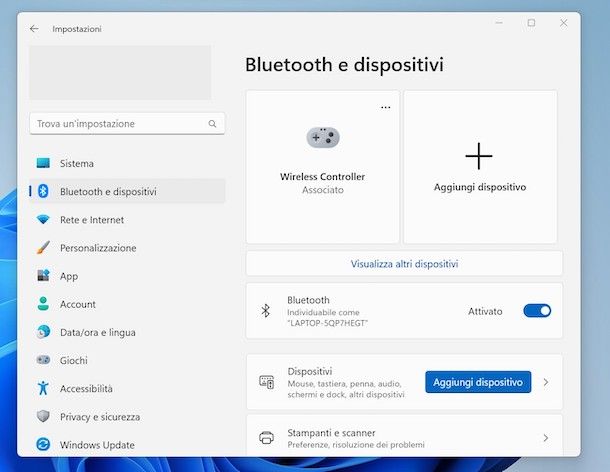Click the search magnifier icon
Screen dimensions: 610x472
tap(212, 124)
